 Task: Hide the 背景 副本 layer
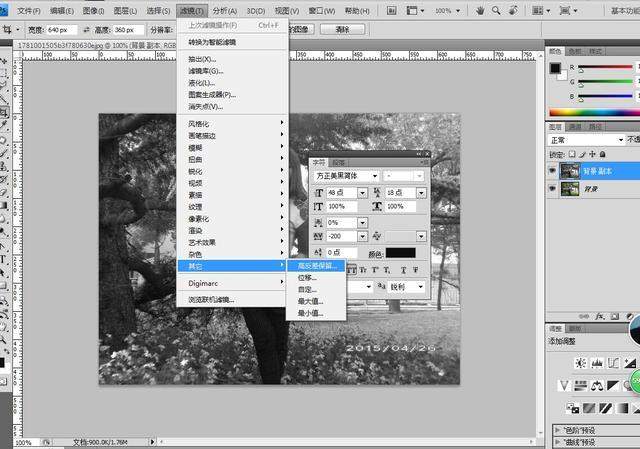tap(552, 170)
